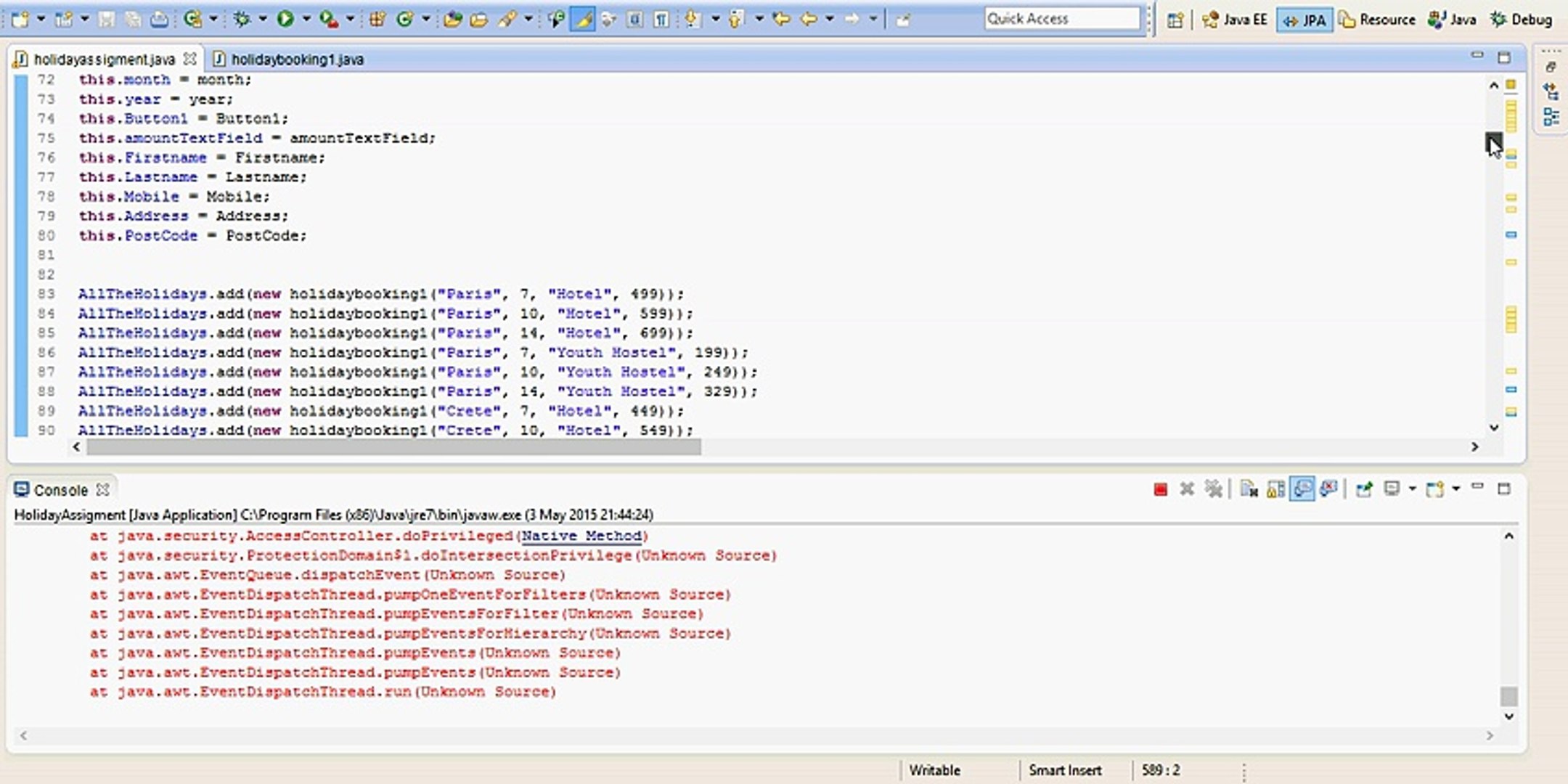Expand Next Annotation dropdown arrow
Viewport: 1568px width, 784px height.
click(x=714, y=20)
